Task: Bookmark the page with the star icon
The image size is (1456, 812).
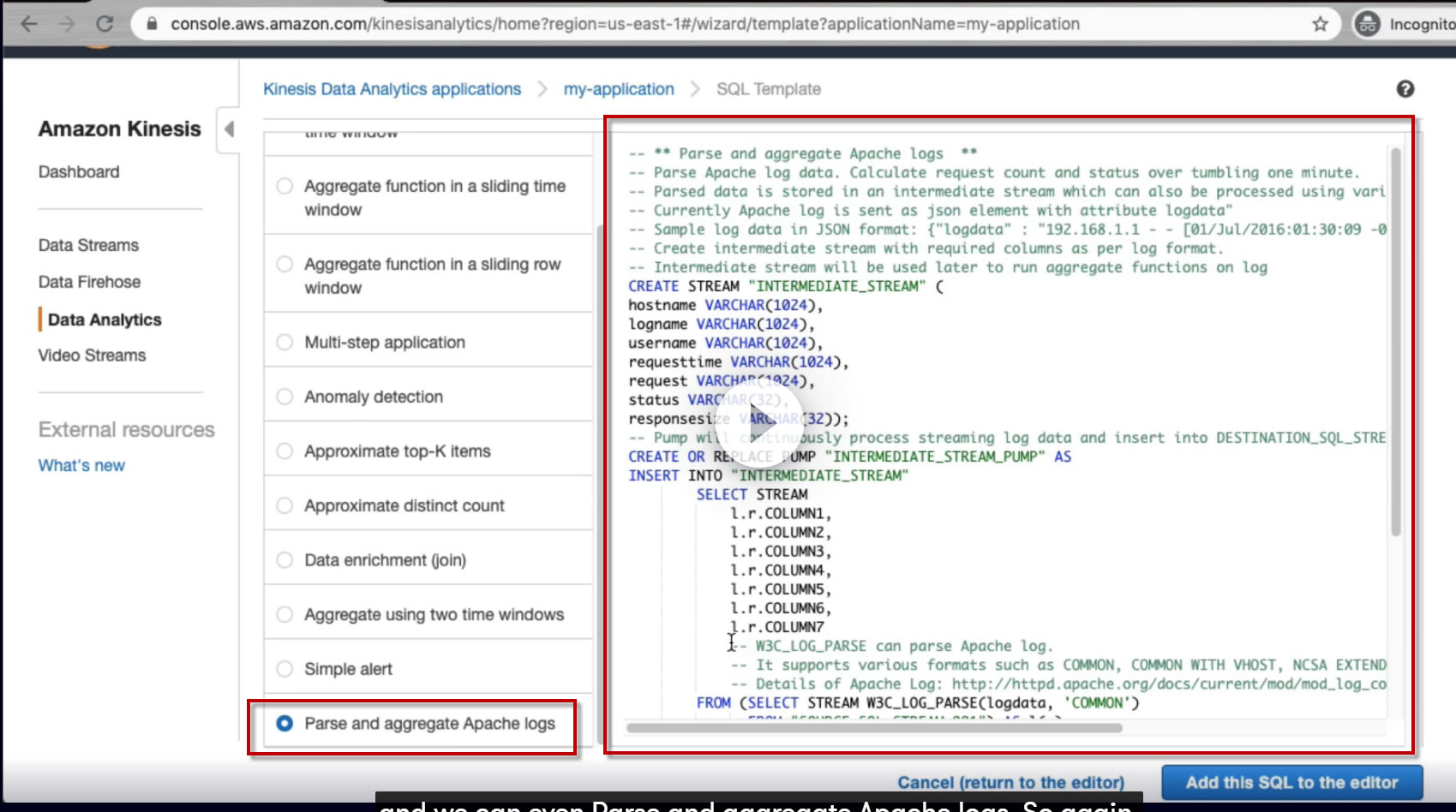Action: tap(1320, 24)
